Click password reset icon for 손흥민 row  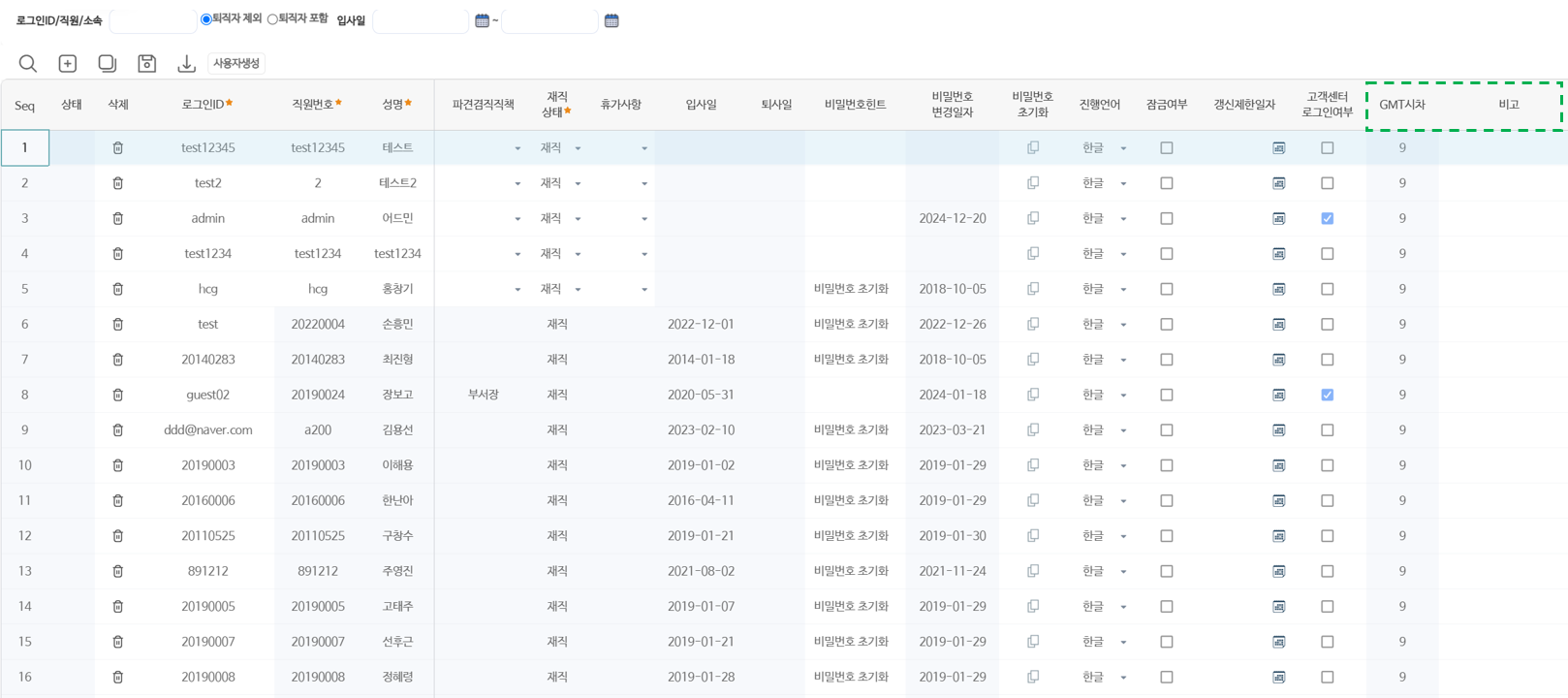(1033, 325)
